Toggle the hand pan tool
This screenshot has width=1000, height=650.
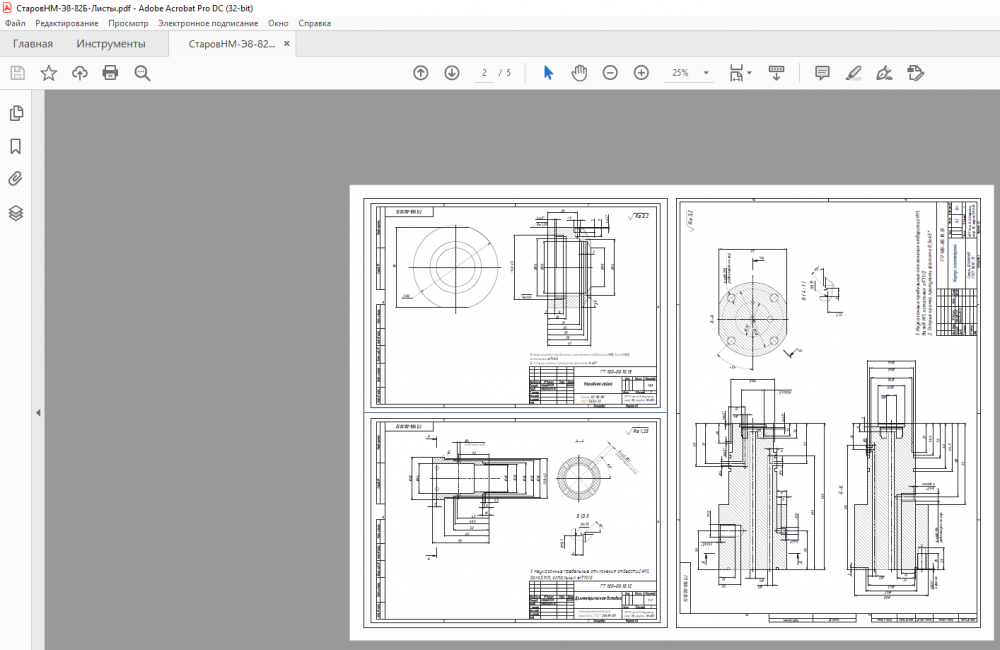coord(579,73)
